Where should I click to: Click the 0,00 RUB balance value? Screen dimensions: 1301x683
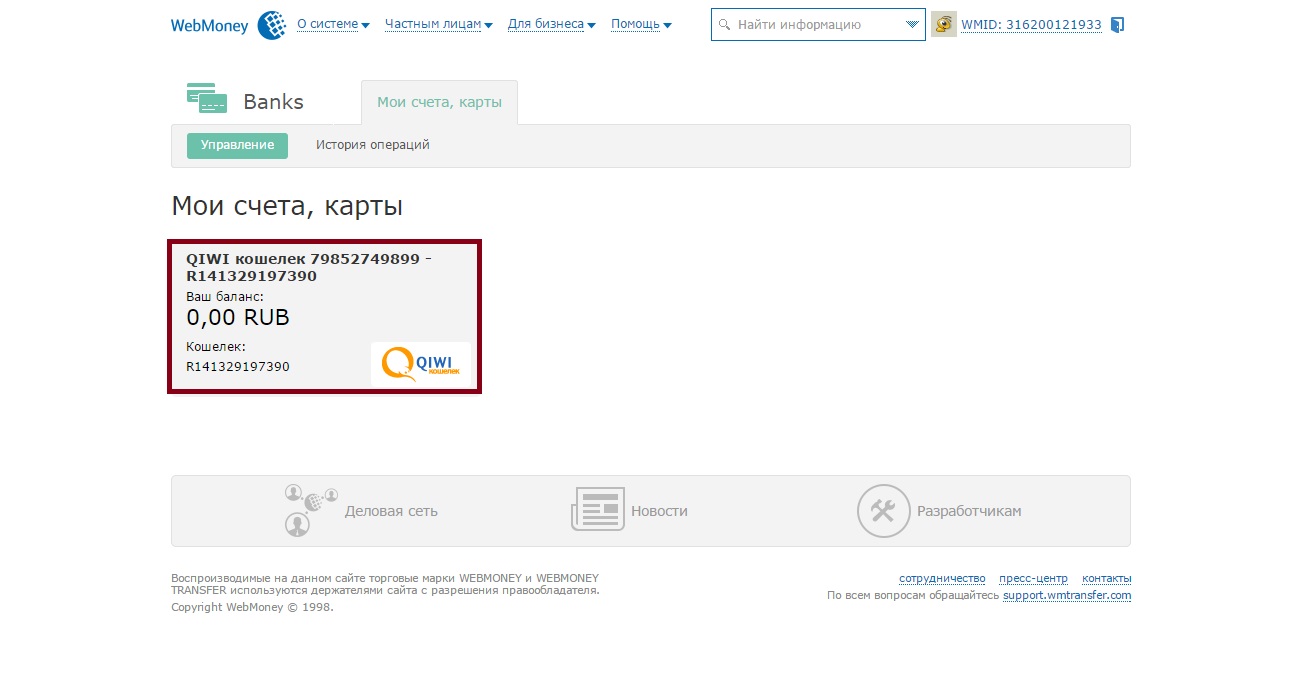(x=238, y=318)
